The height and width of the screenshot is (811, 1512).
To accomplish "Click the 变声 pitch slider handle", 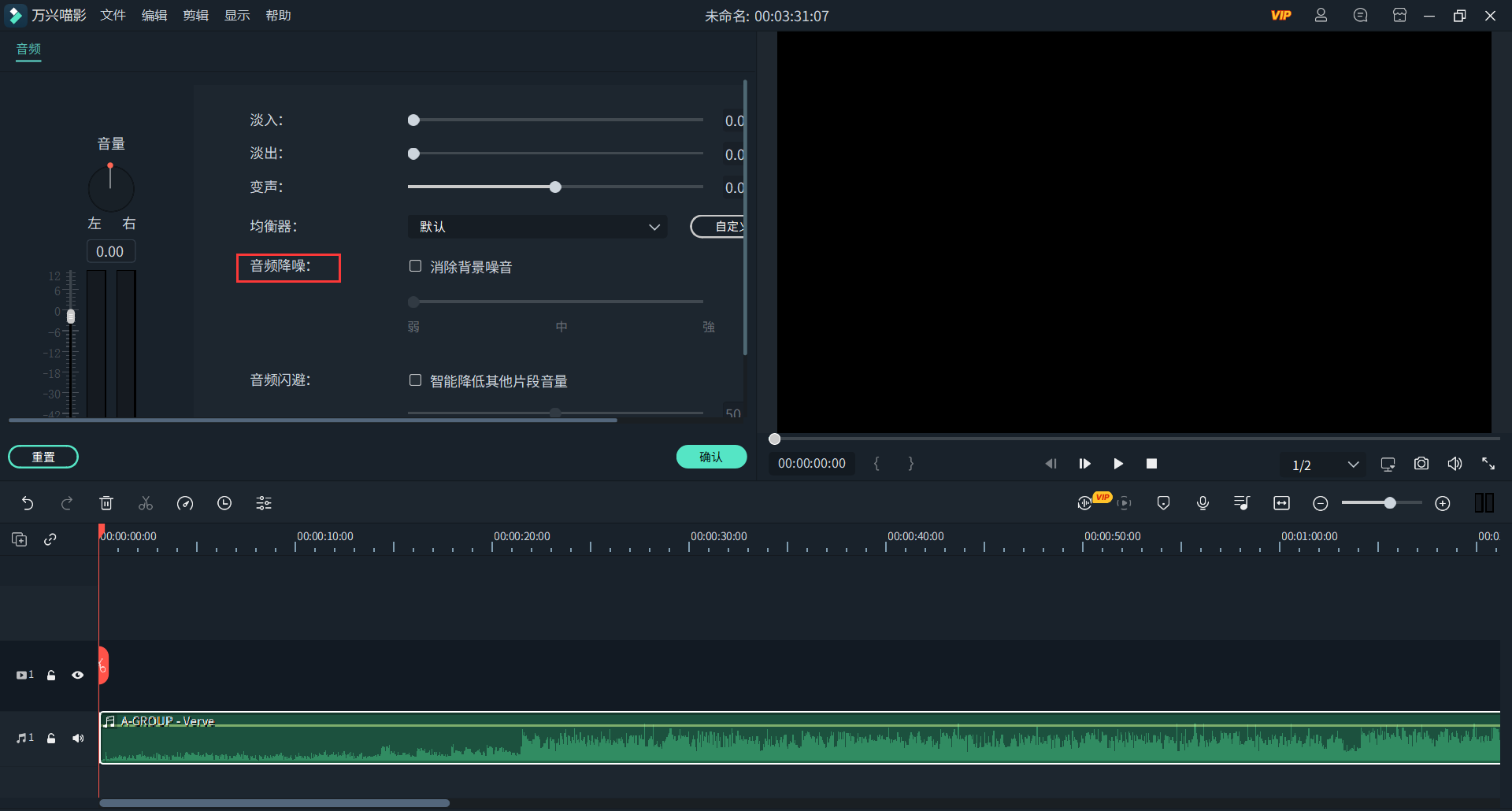I will (555, 187).
